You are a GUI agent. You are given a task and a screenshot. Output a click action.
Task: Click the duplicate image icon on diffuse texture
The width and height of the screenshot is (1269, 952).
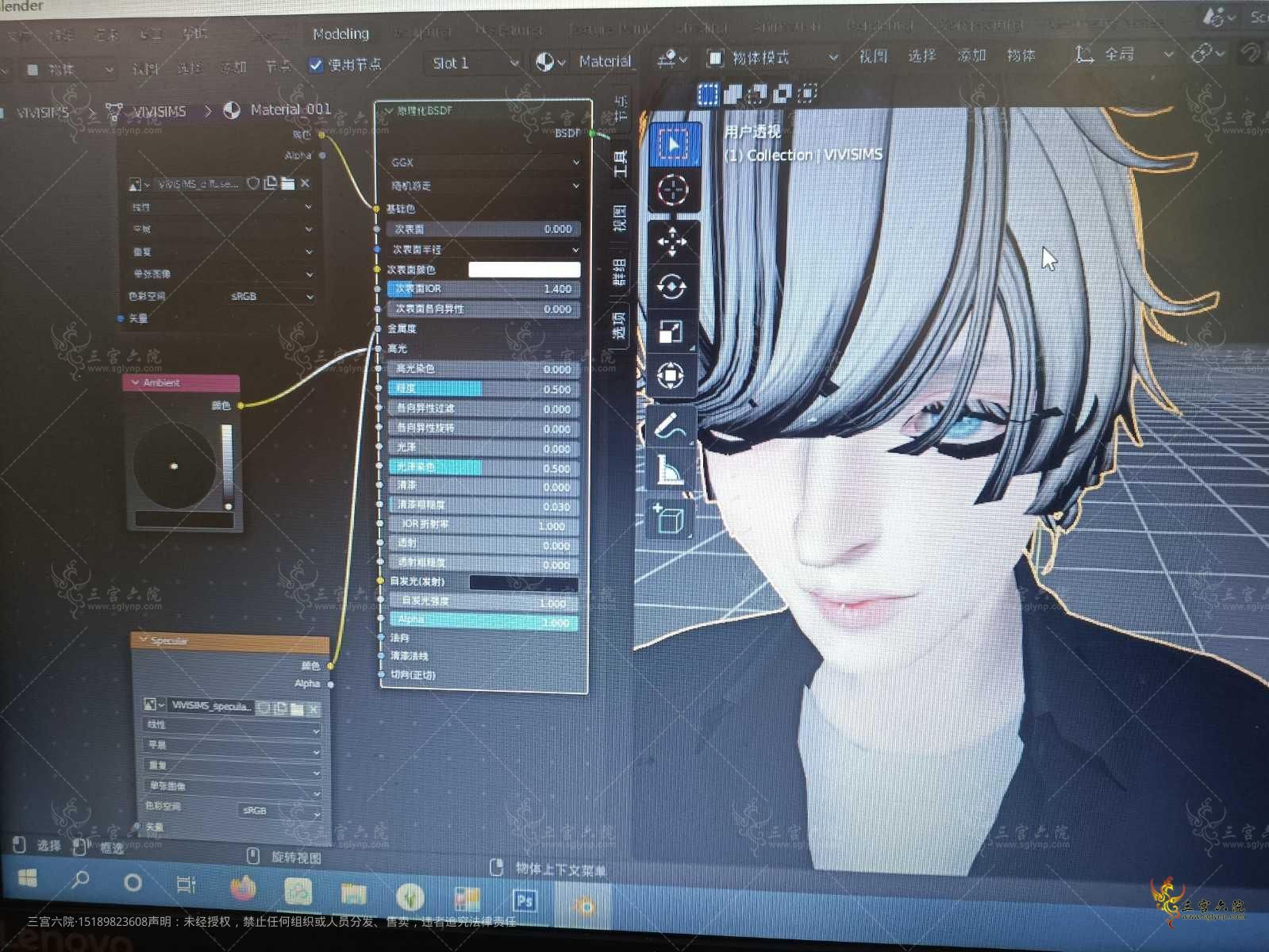point(270,183)
